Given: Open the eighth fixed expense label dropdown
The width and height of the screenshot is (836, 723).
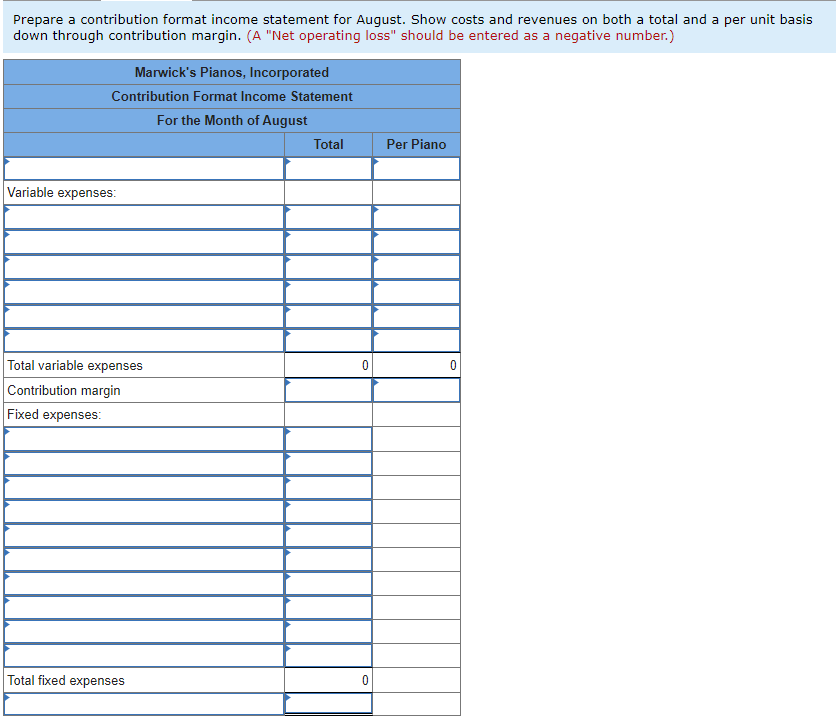Looking at the screenshot, I should coord(144,607).
